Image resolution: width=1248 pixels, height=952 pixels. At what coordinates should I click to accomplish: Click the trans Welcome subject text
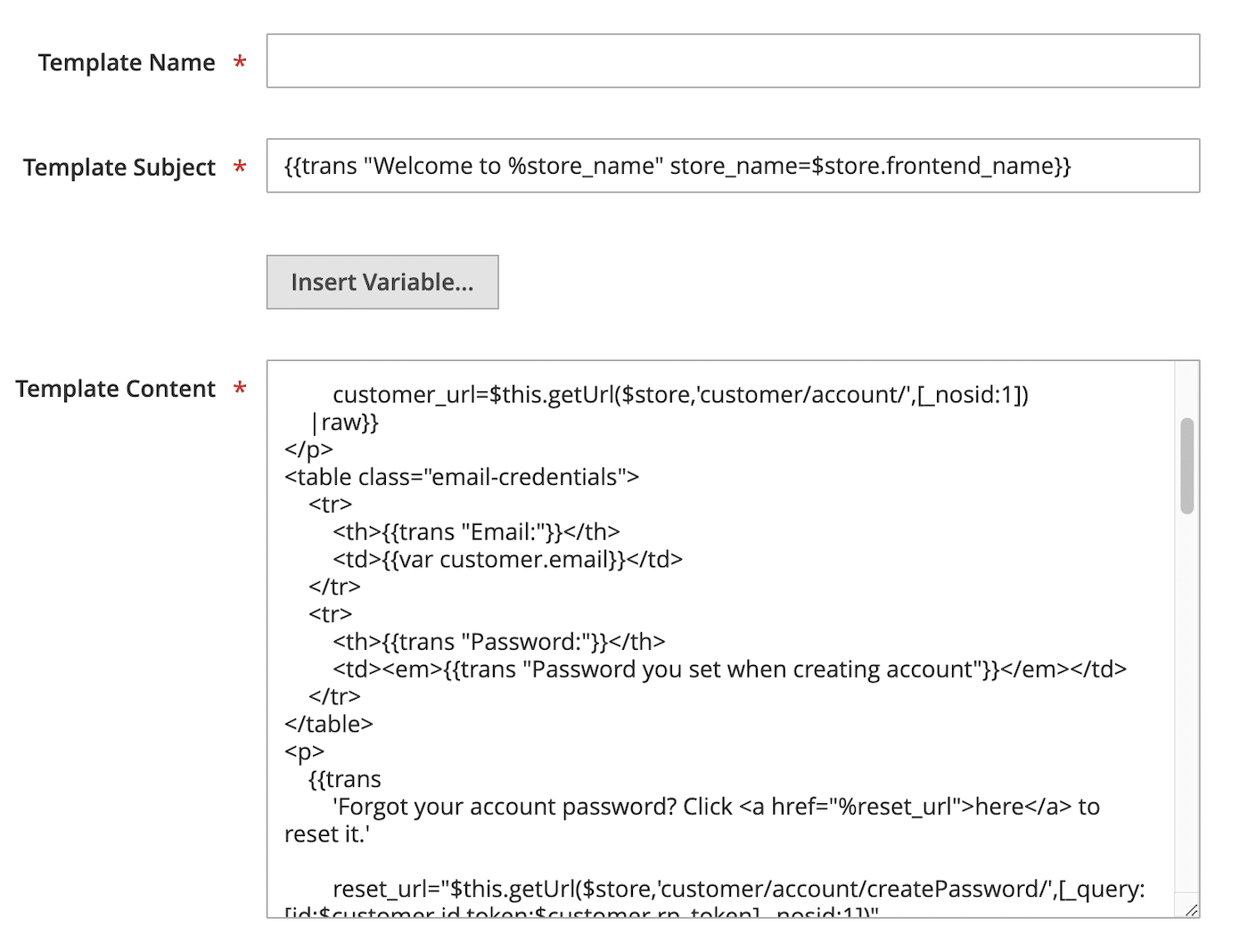pos(678,166)
